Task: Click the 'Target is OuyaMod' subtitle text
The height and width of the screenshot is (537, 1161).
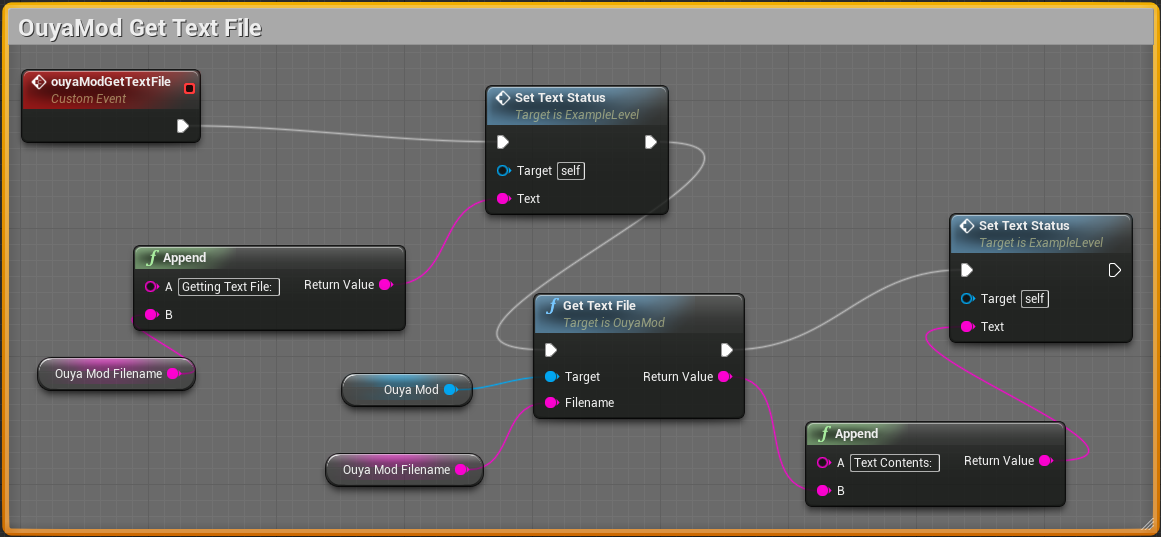Action: coord(614,323)
